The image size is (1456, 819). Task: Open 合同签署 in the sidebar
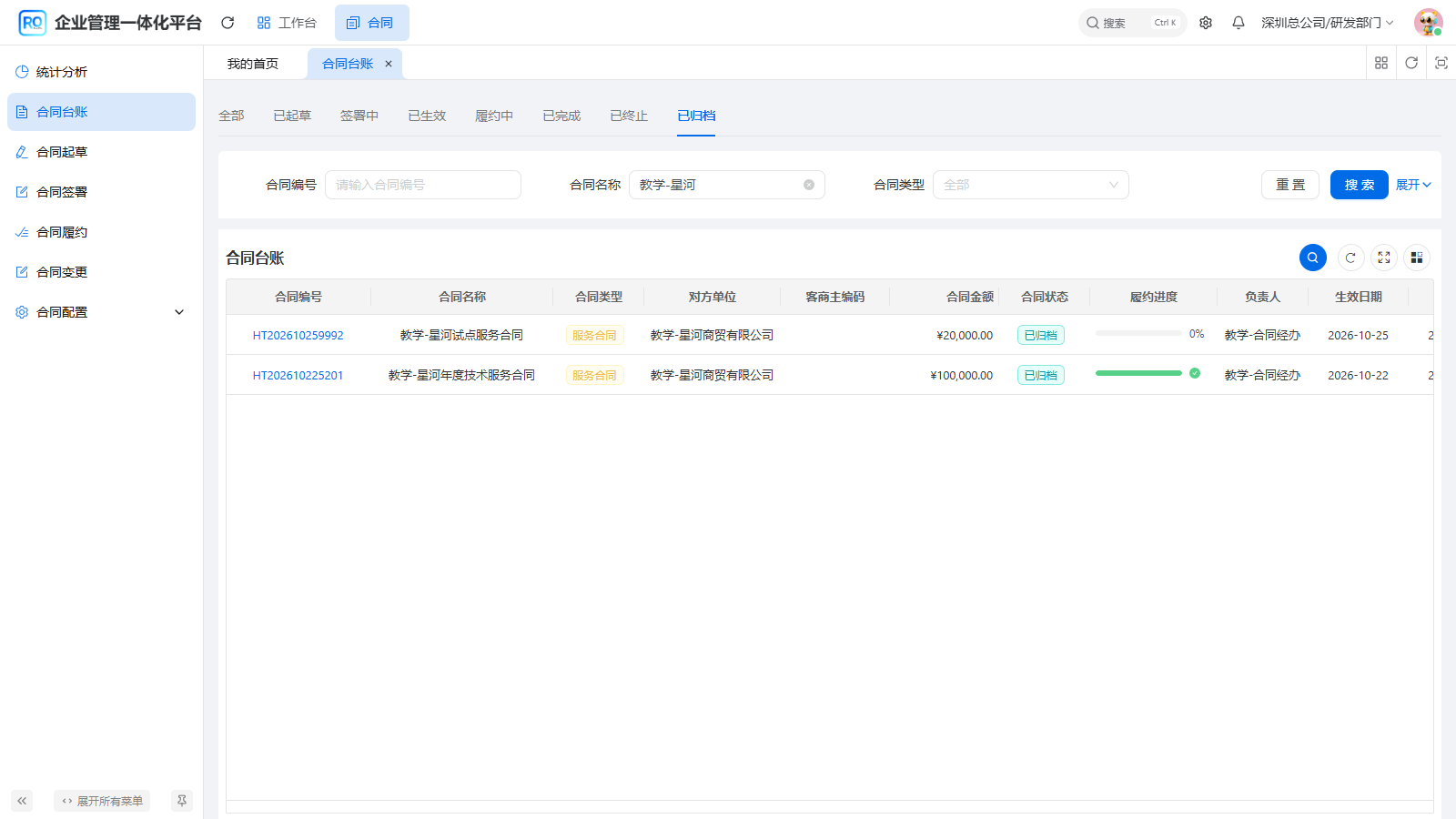pyautogui.click(x=101, y=192)
